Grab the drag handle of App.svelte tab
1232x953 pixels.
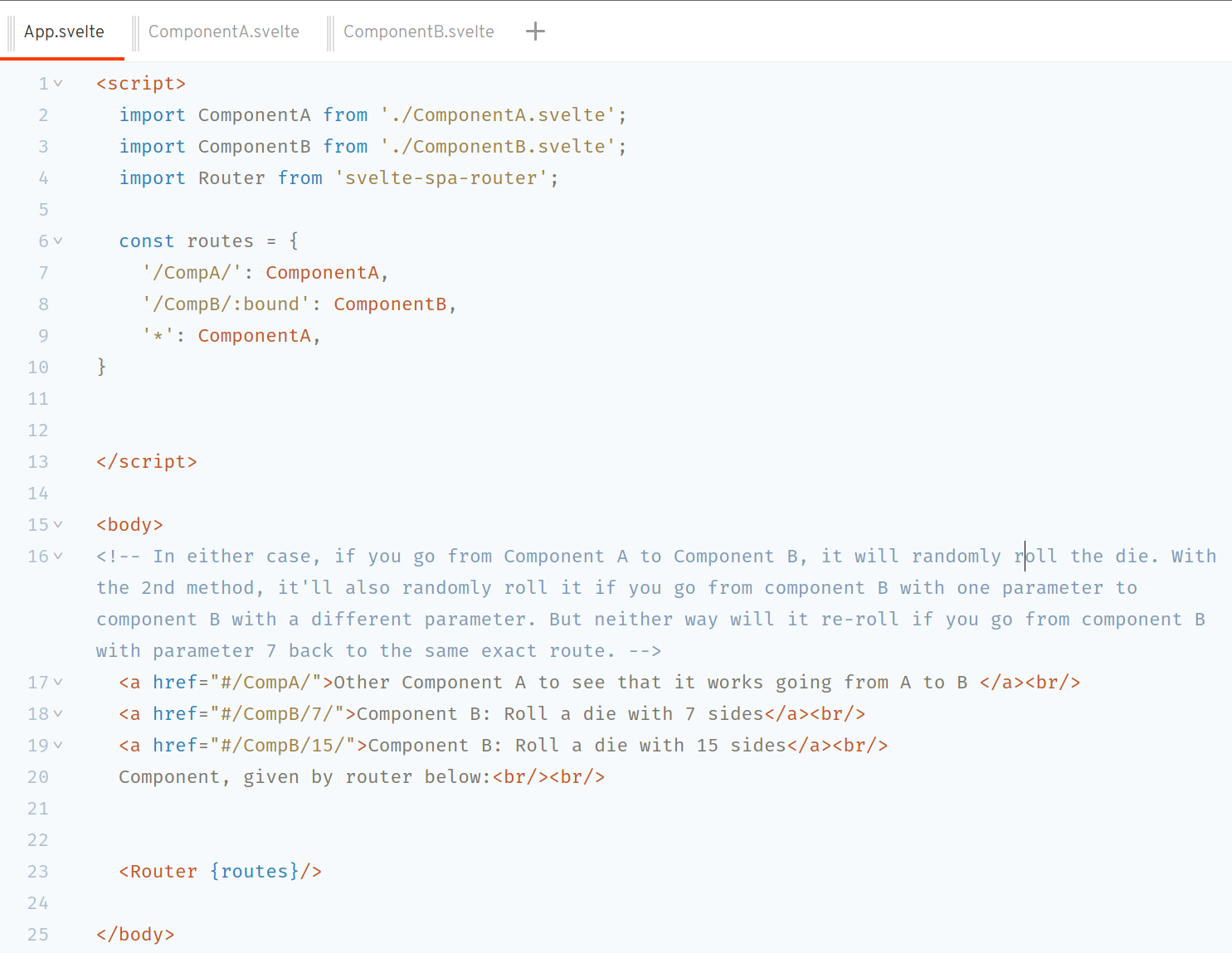(x=12, y=32)
